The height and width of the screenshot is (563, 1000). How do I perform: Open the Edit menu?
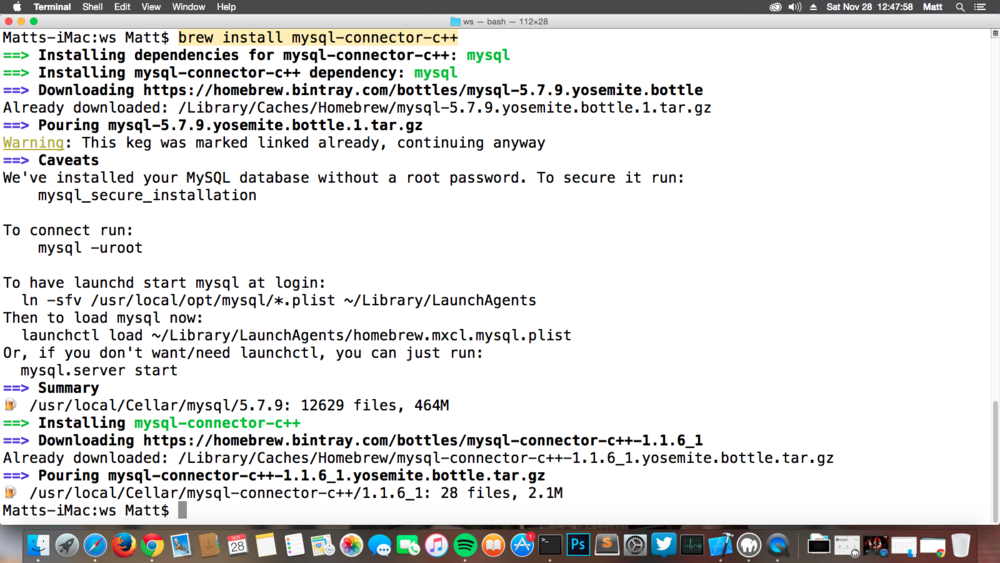(122, 7)
